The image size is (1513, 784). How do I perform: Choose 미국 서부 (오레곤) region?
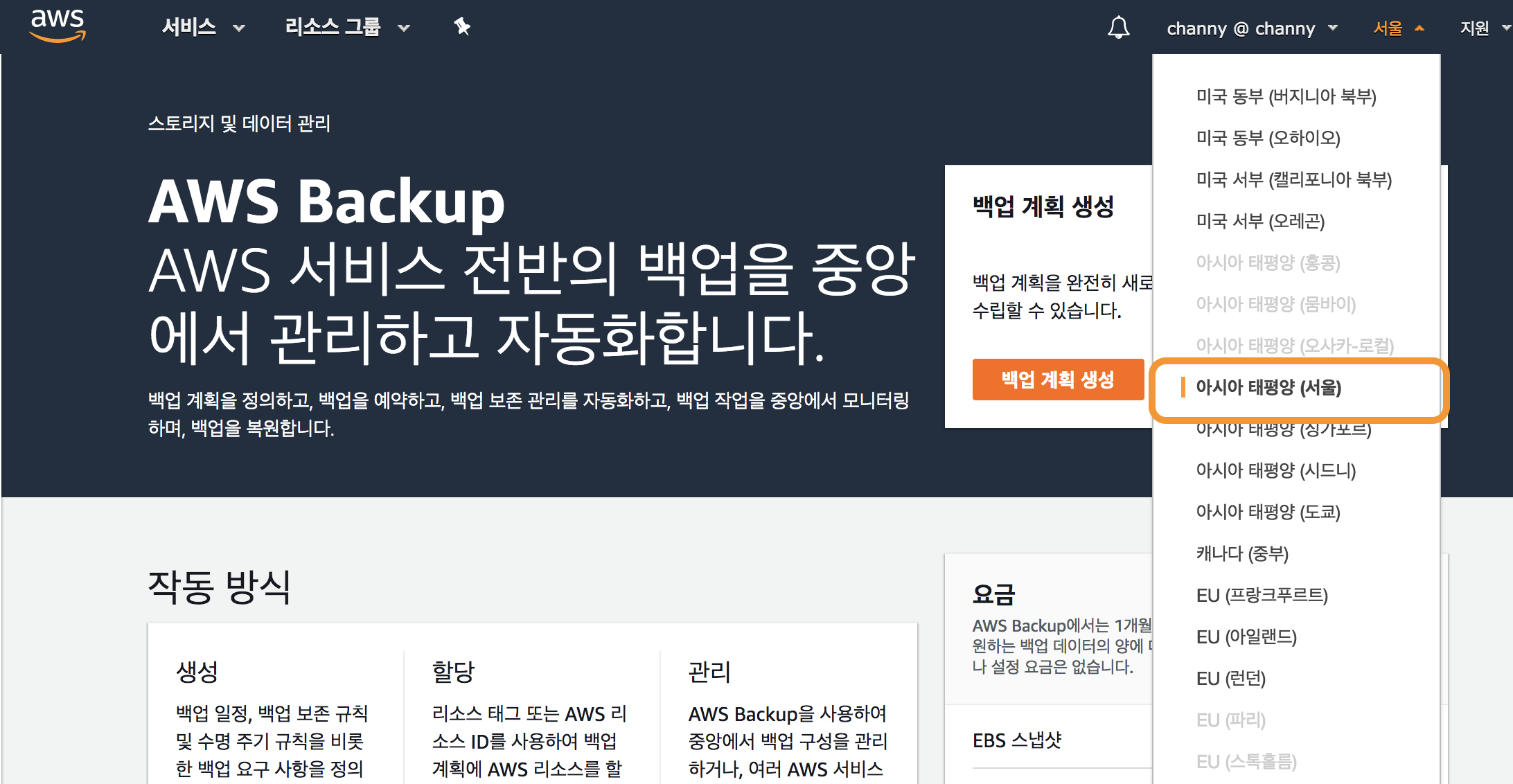point(1260,221)
